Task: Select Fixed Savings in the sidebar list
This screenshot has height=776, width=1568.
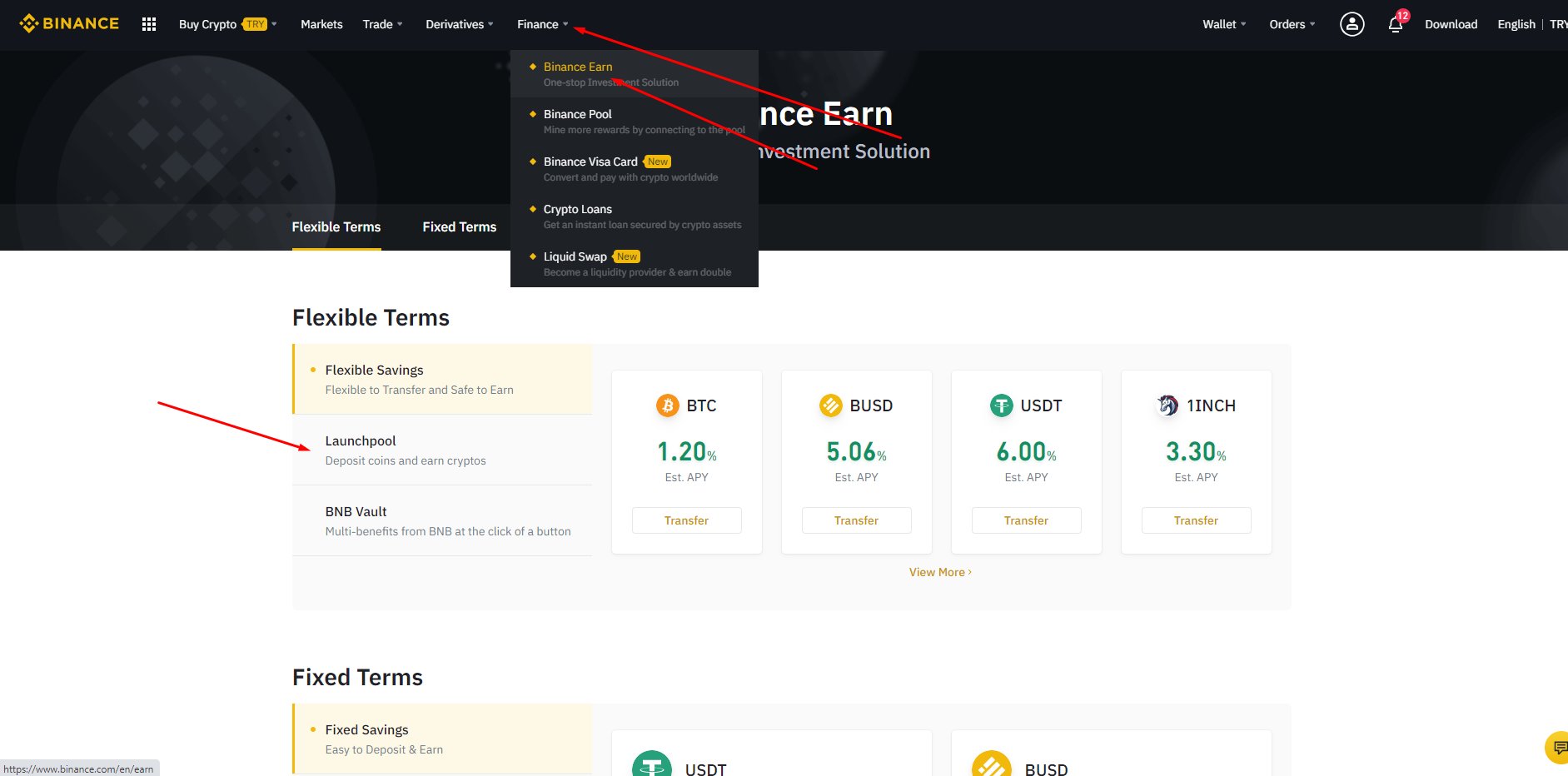Action: click(x=442, y=739)
